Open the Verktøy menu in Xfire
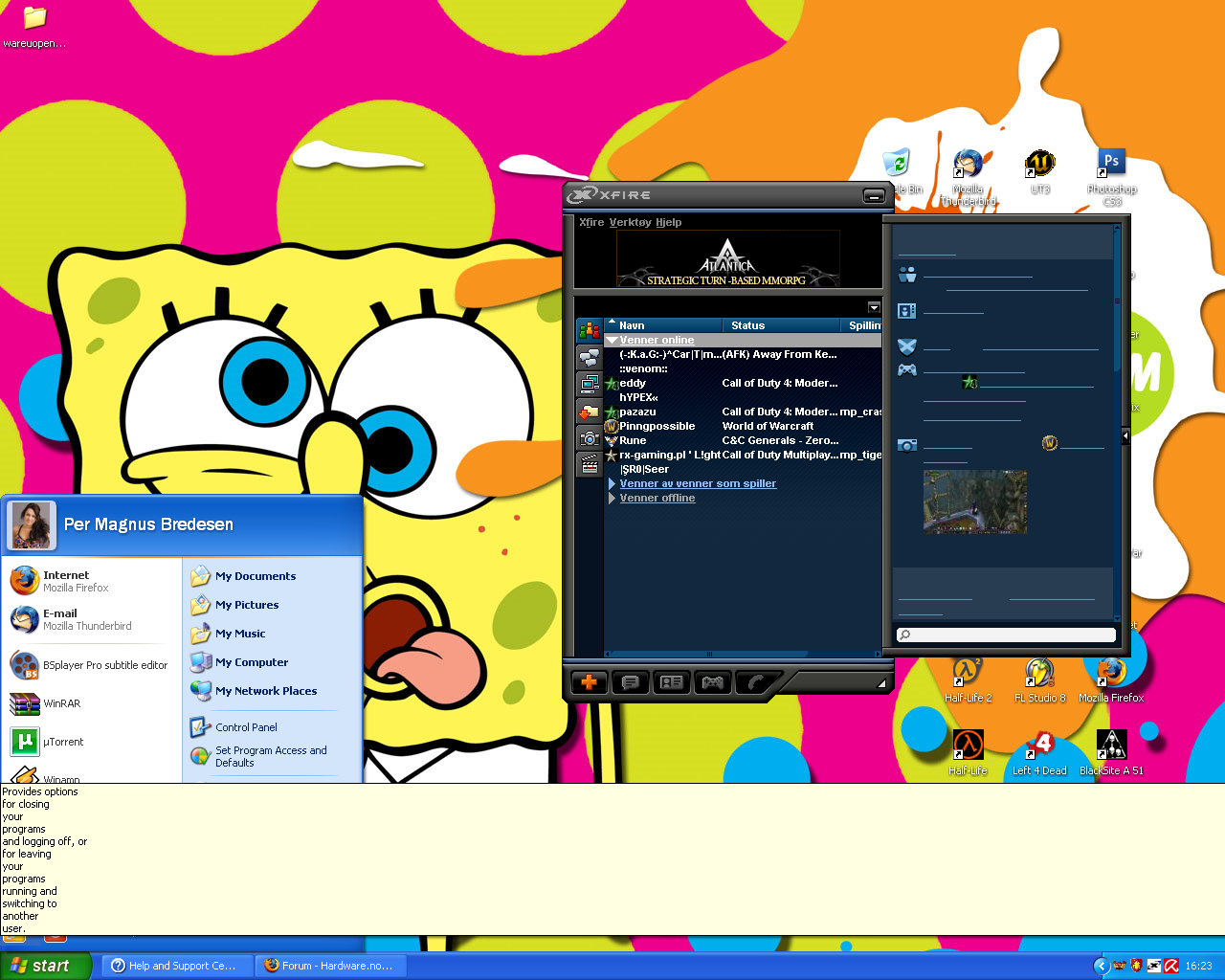 [630, 222]
